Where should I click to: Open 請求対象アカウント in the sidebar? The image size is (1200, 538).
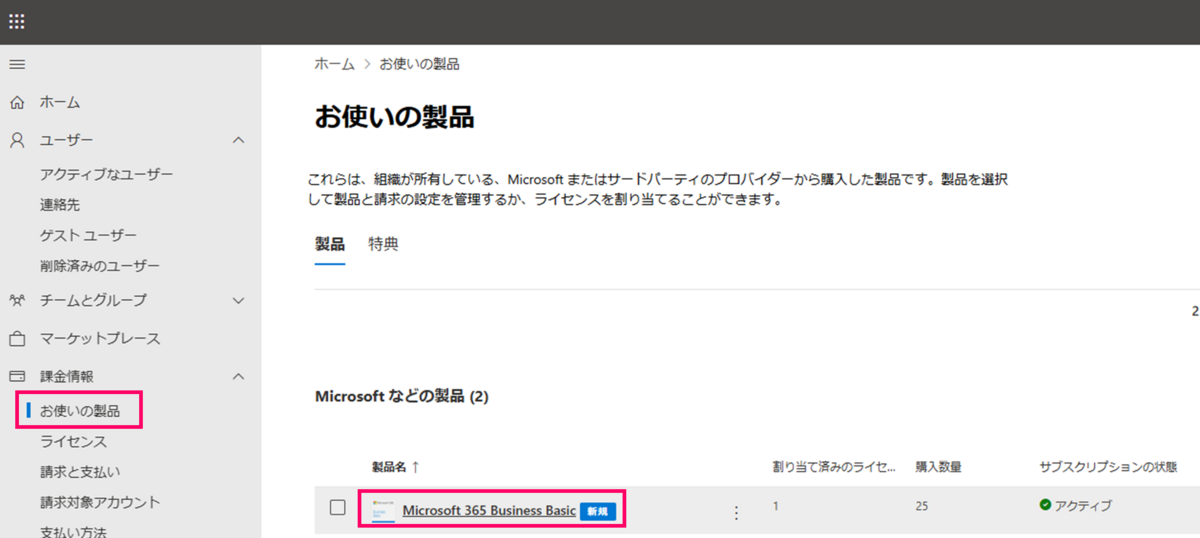click(x=100, y=502)
